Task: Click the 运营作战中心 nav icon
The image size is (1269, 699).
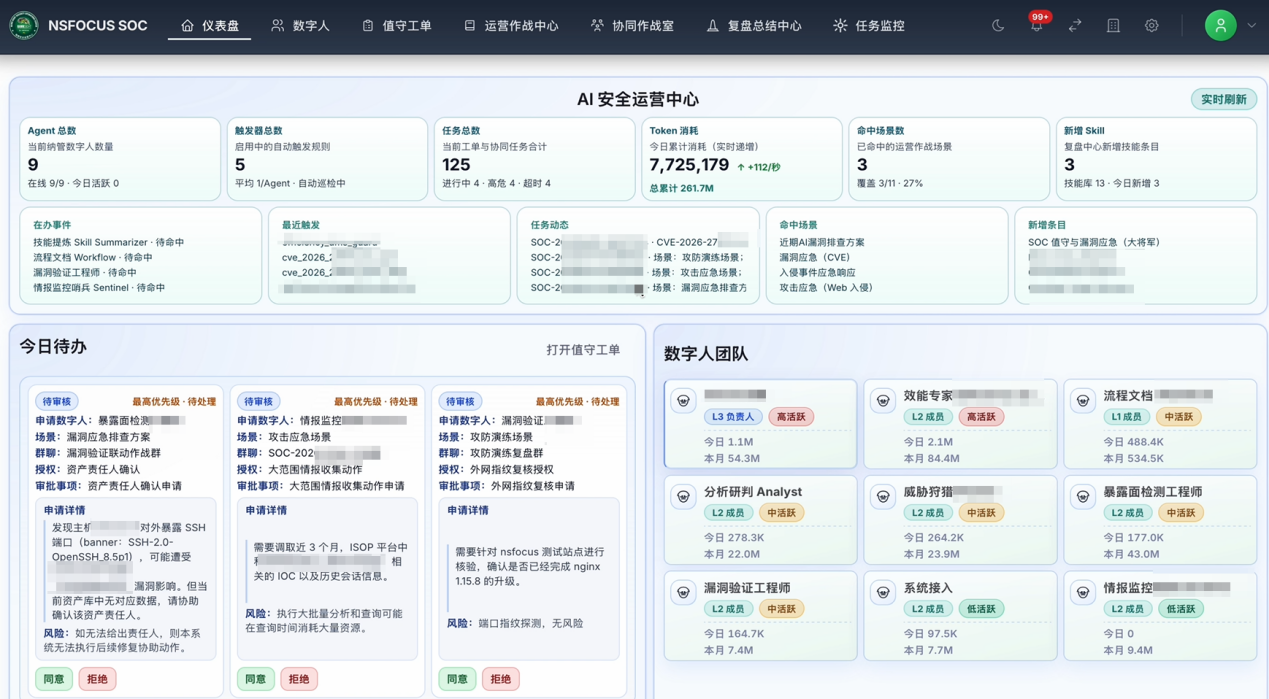Action: click(x=470, y=26)
